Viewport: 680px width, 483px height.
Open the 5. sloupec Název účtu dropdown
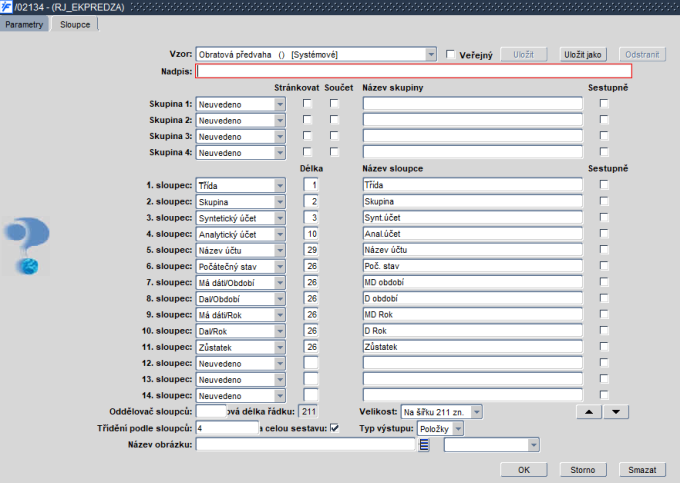click(x=279, y=250)
